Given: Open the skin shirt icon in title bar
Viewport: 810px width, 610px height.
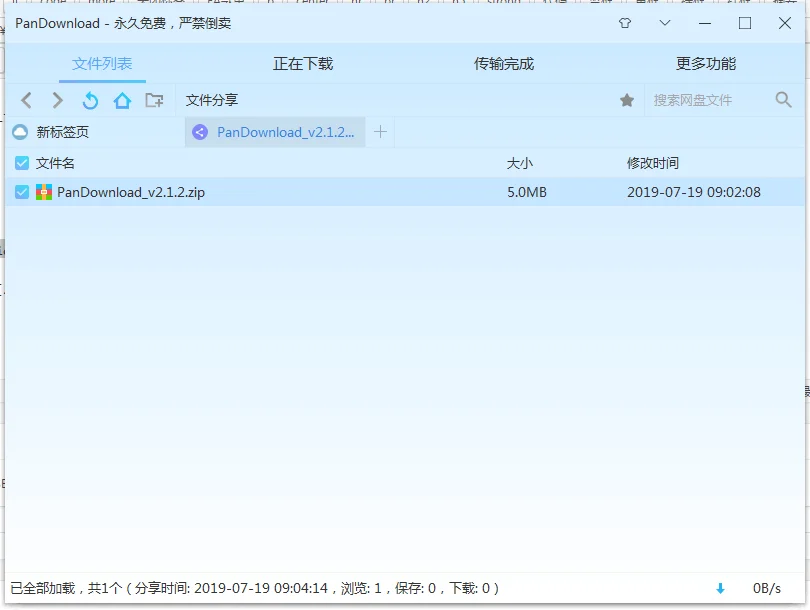Looking at the screenshot, I should [x=625, y=23].
